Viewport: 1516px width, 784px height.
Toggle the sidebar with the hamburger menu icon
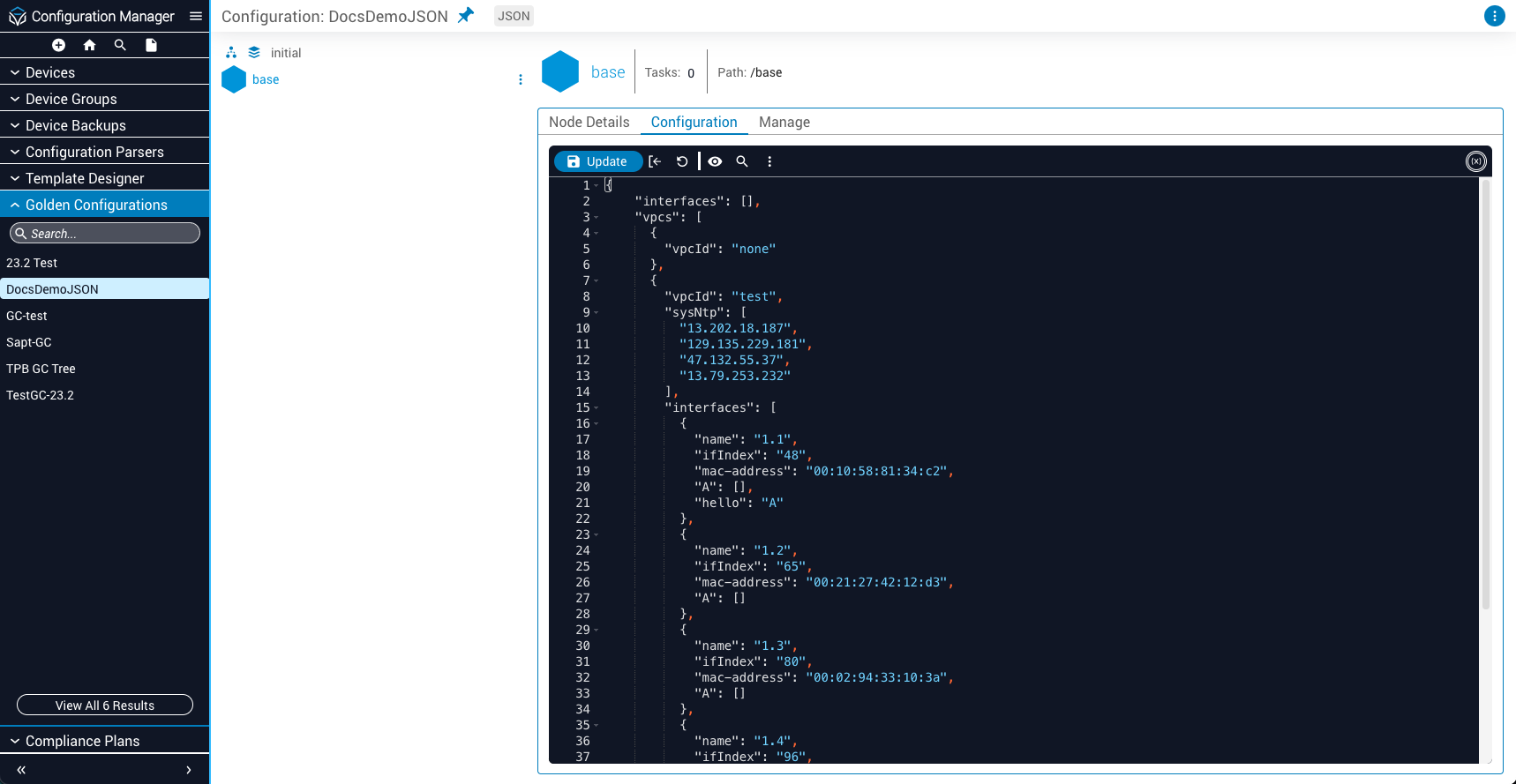pyautogui.click(x=196, y=16)
